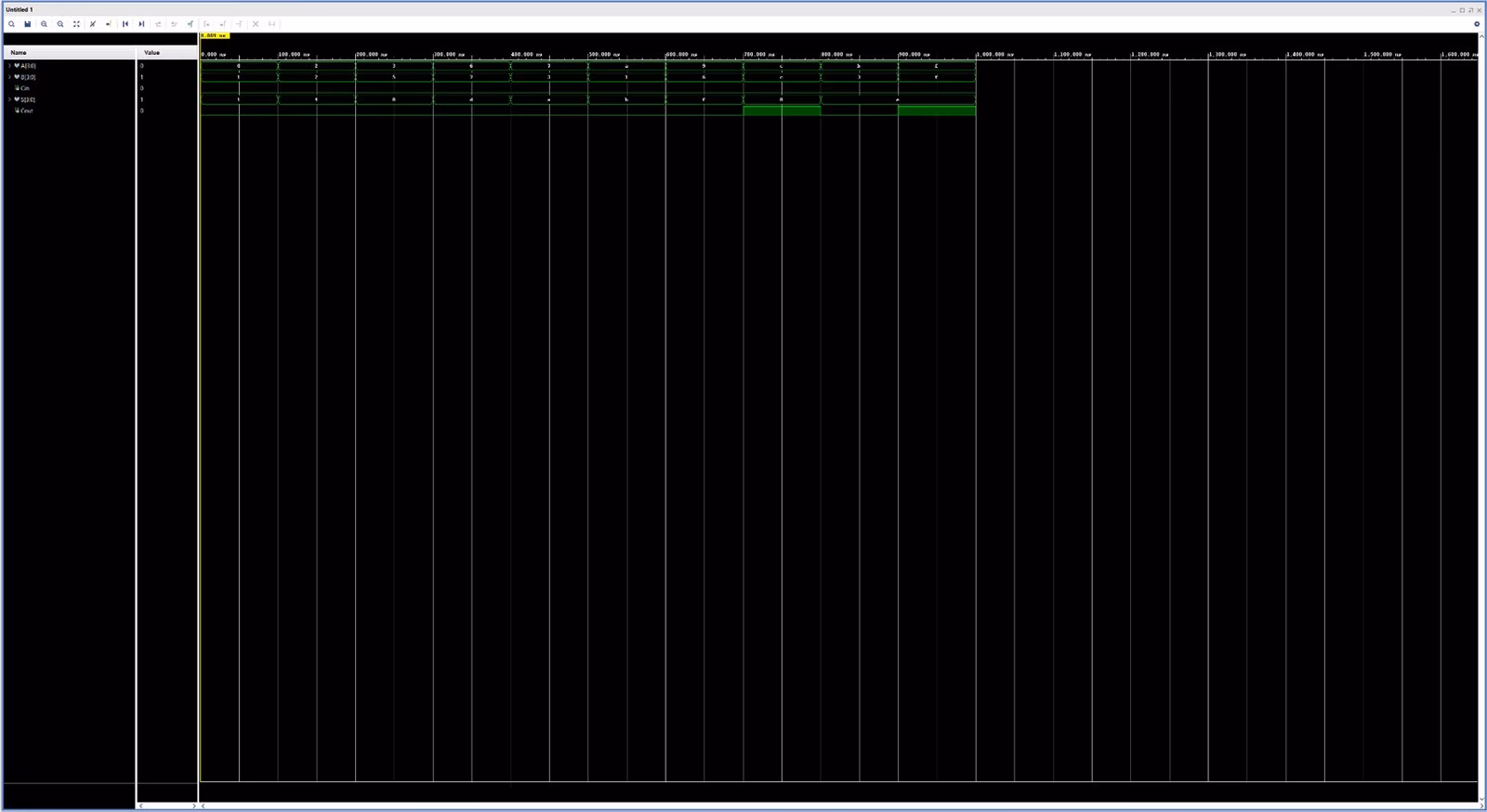Open the waveform search tool
Viewport: 1487px width, 812px height.
11,24
